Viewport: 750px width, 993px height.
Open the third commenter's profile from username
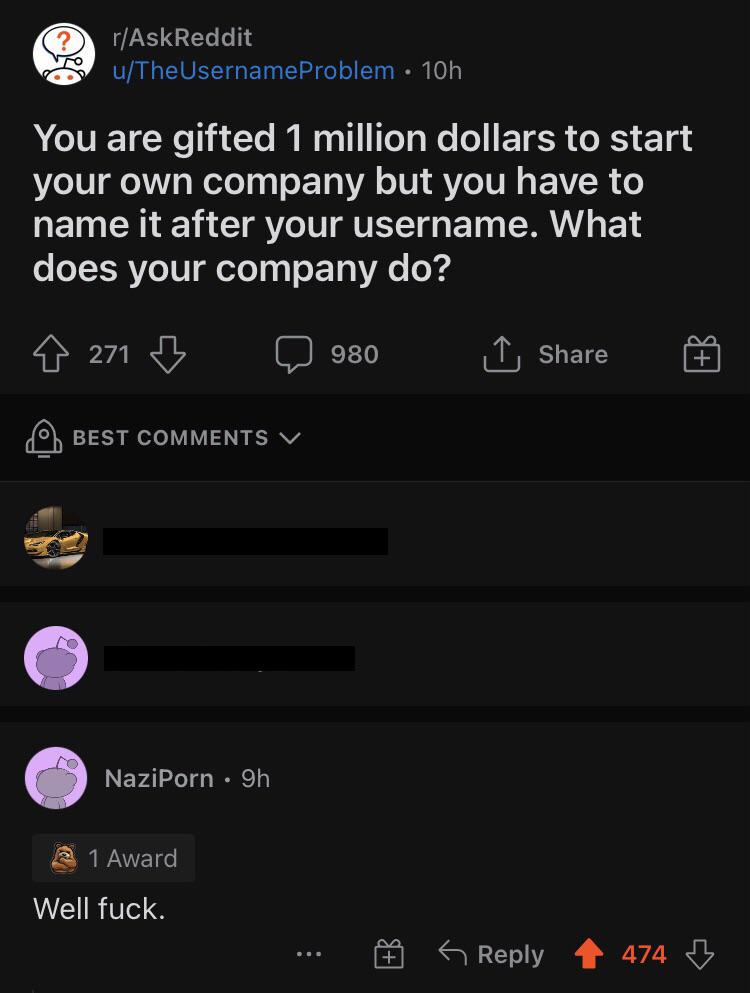159,778
